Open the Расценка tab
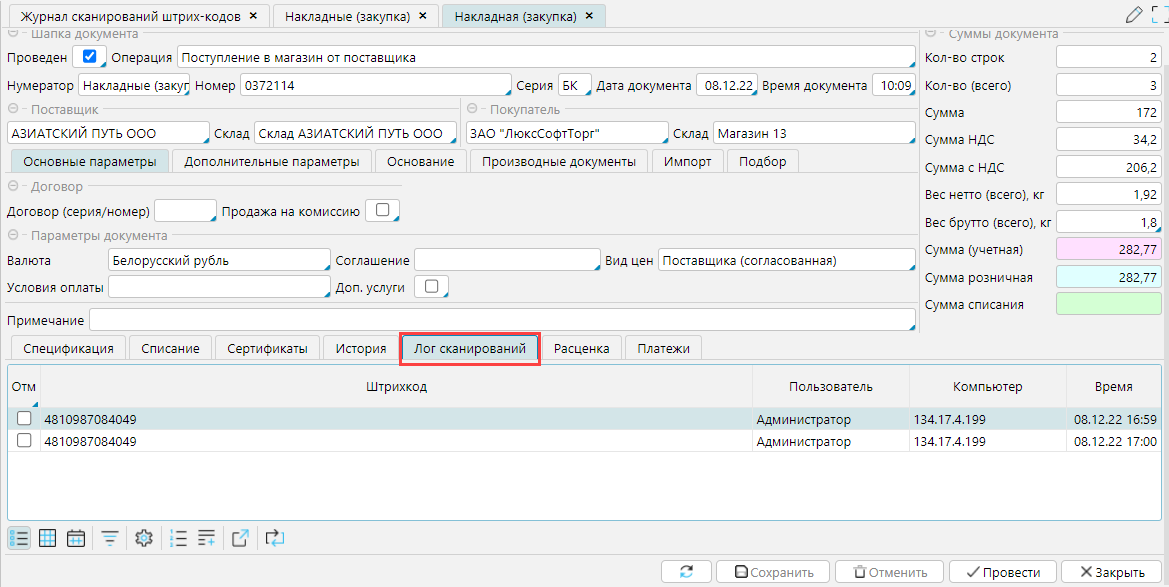This screenshot has width=1169, height=587. tap(582, 348)
